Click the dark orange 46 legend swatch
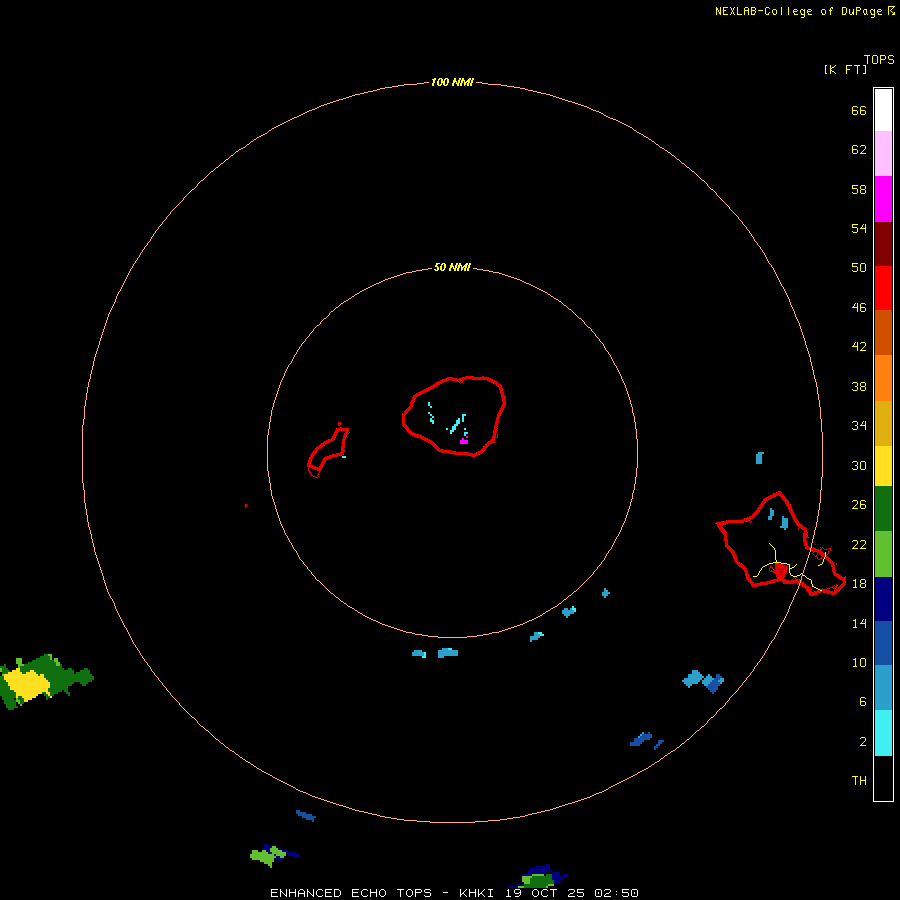This screenshot has width=900, height=900. pos(883,332)
